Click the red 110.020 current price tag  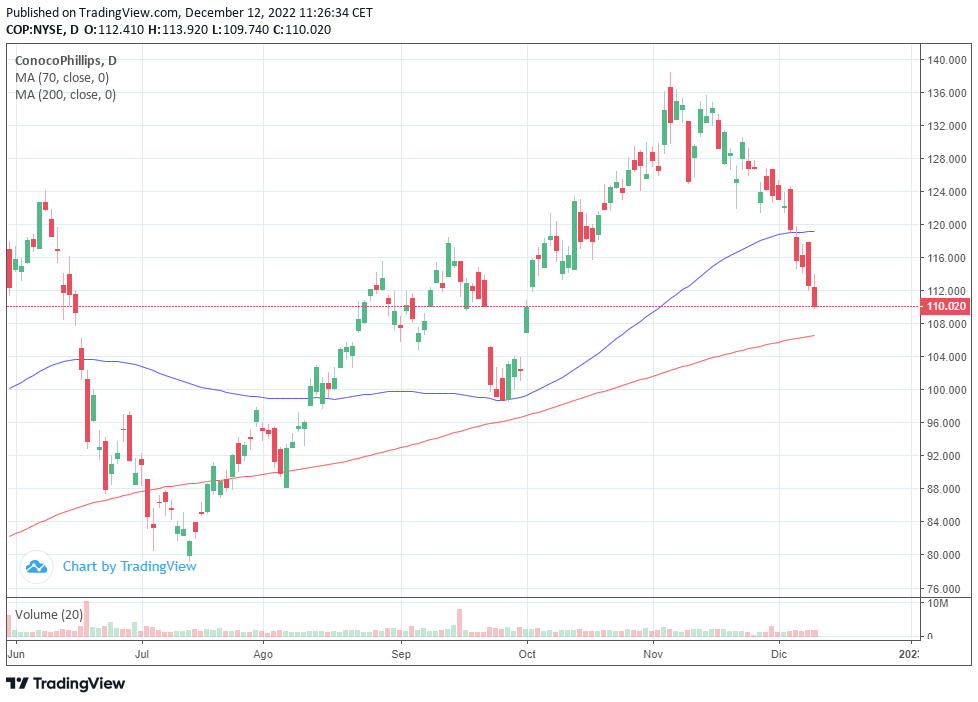point(946,306)
